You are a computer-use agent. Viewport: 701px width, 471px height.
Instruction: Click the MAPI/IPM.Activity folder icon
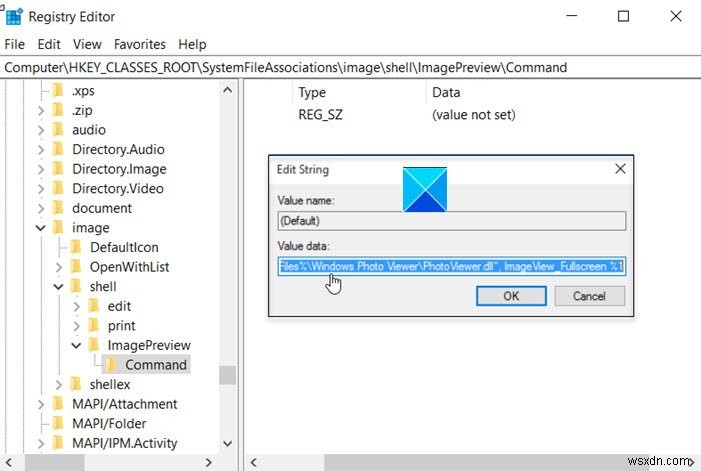[58, 443]
